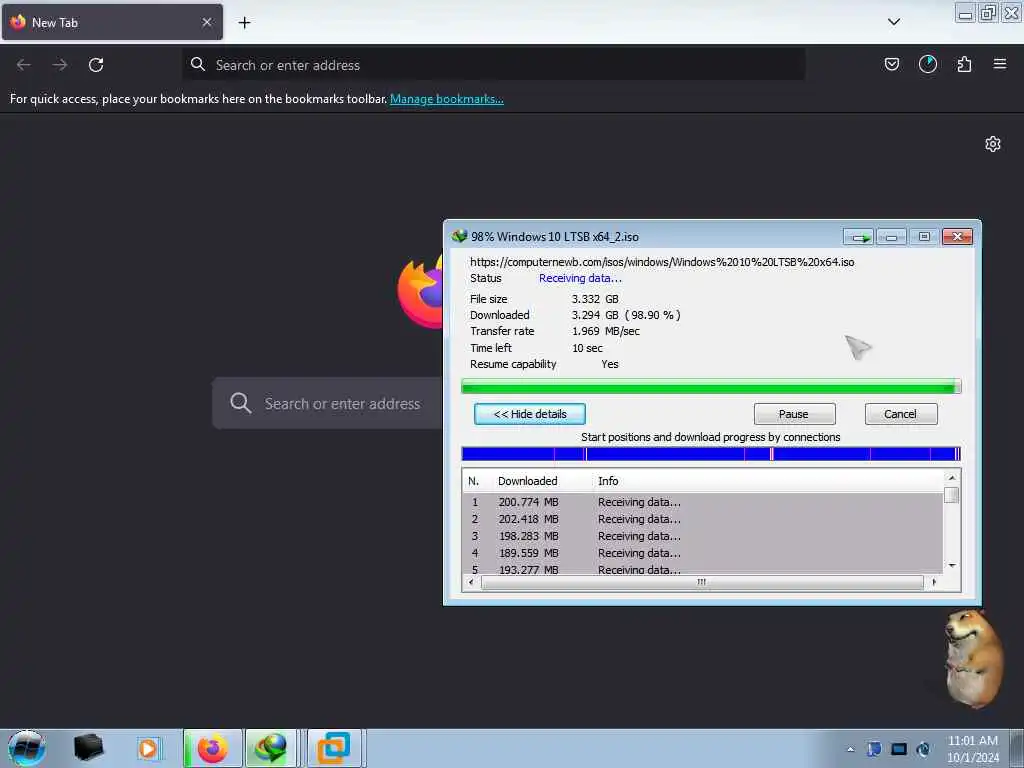
Task: Expand the list all tabs chevron
Action: tap(894, 22)
